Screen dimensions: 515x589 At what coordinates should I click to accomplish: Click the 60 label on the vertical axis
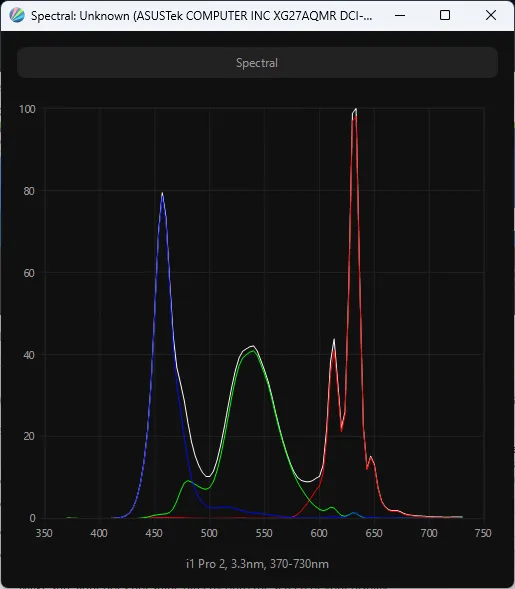coord(29,273)
